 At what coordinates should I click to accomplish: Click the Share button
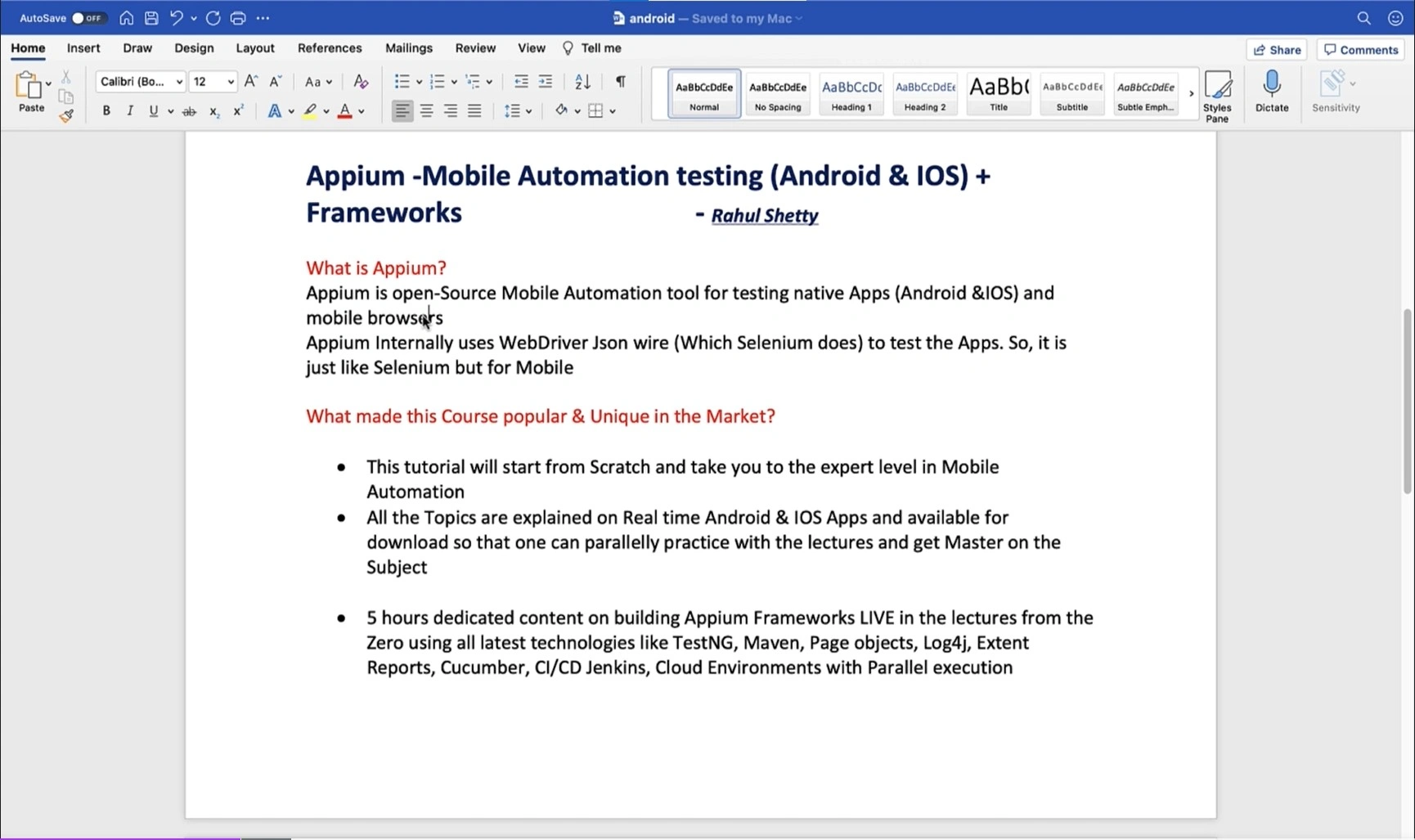[1277, 50]
